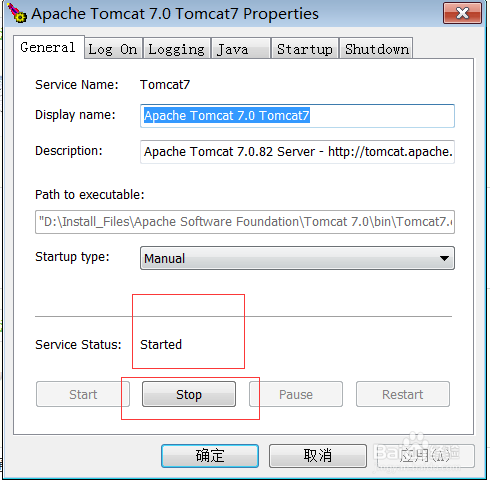Open the Log On tab
Viewport: 490px width, 485px height.
pyautogui.click(x=113, y=49)
